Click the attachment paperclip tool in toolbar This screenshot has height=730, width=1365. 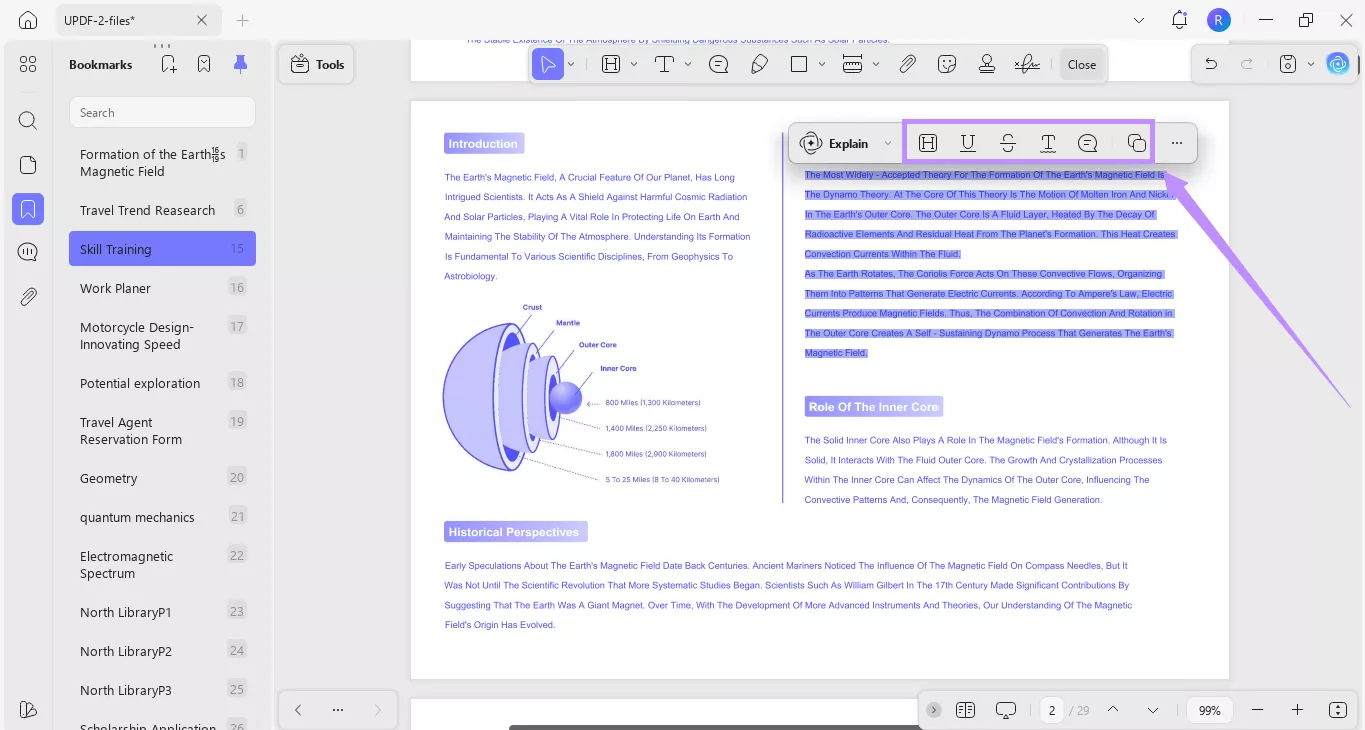coord(907,64)
